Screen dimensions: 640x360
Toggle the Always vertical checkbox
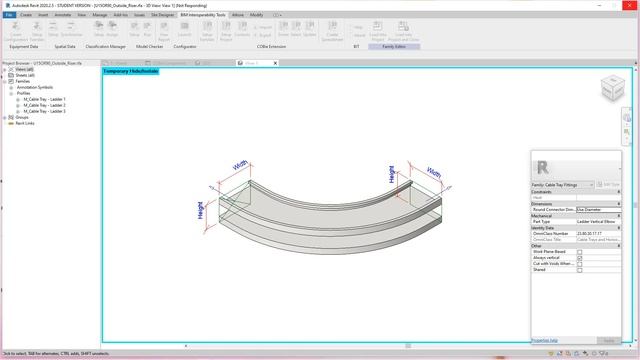pyautogui.click(x=580, y=258)
